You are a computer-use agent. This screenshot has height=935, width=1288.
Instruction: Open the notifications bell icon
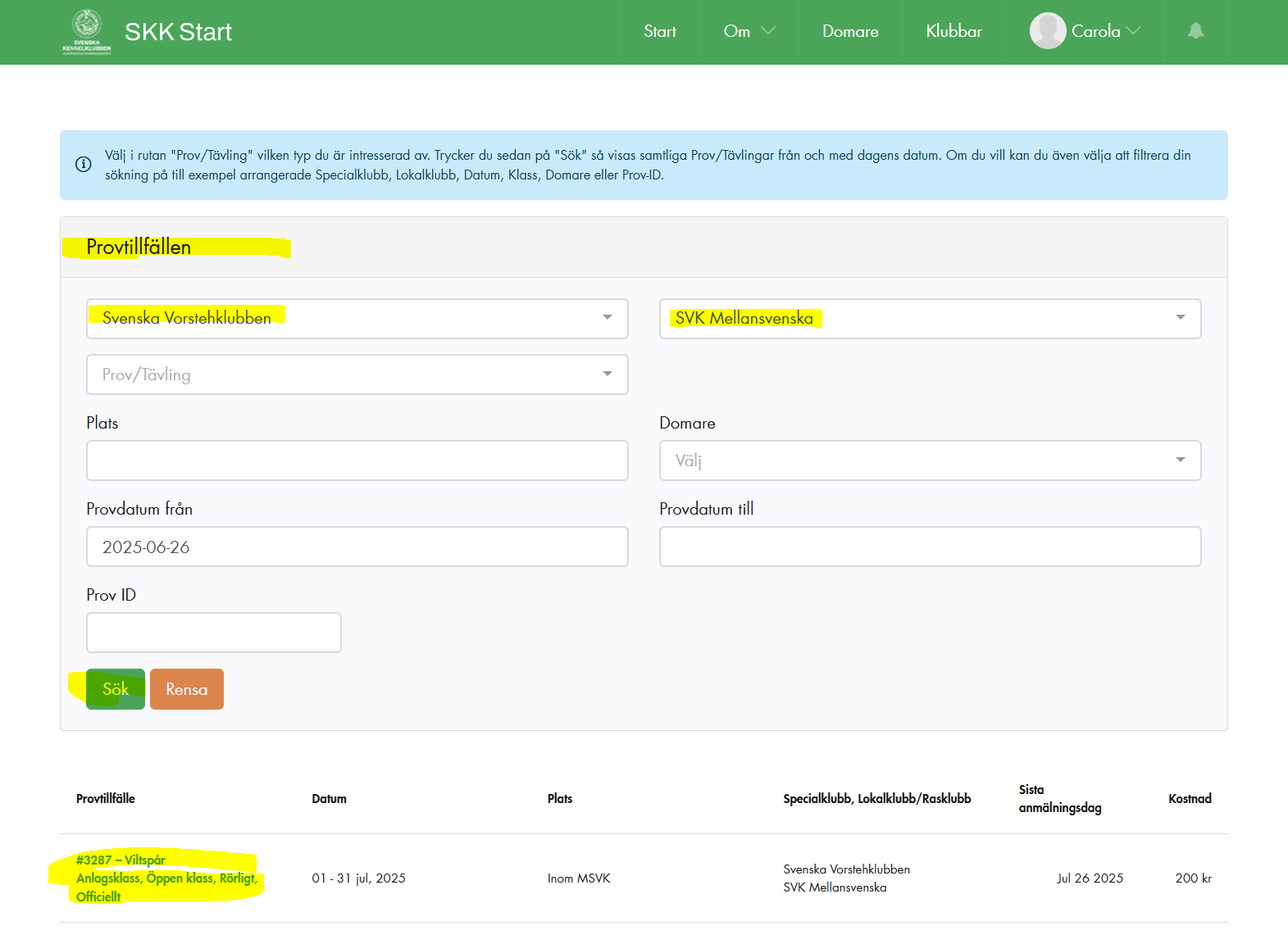1195,31
